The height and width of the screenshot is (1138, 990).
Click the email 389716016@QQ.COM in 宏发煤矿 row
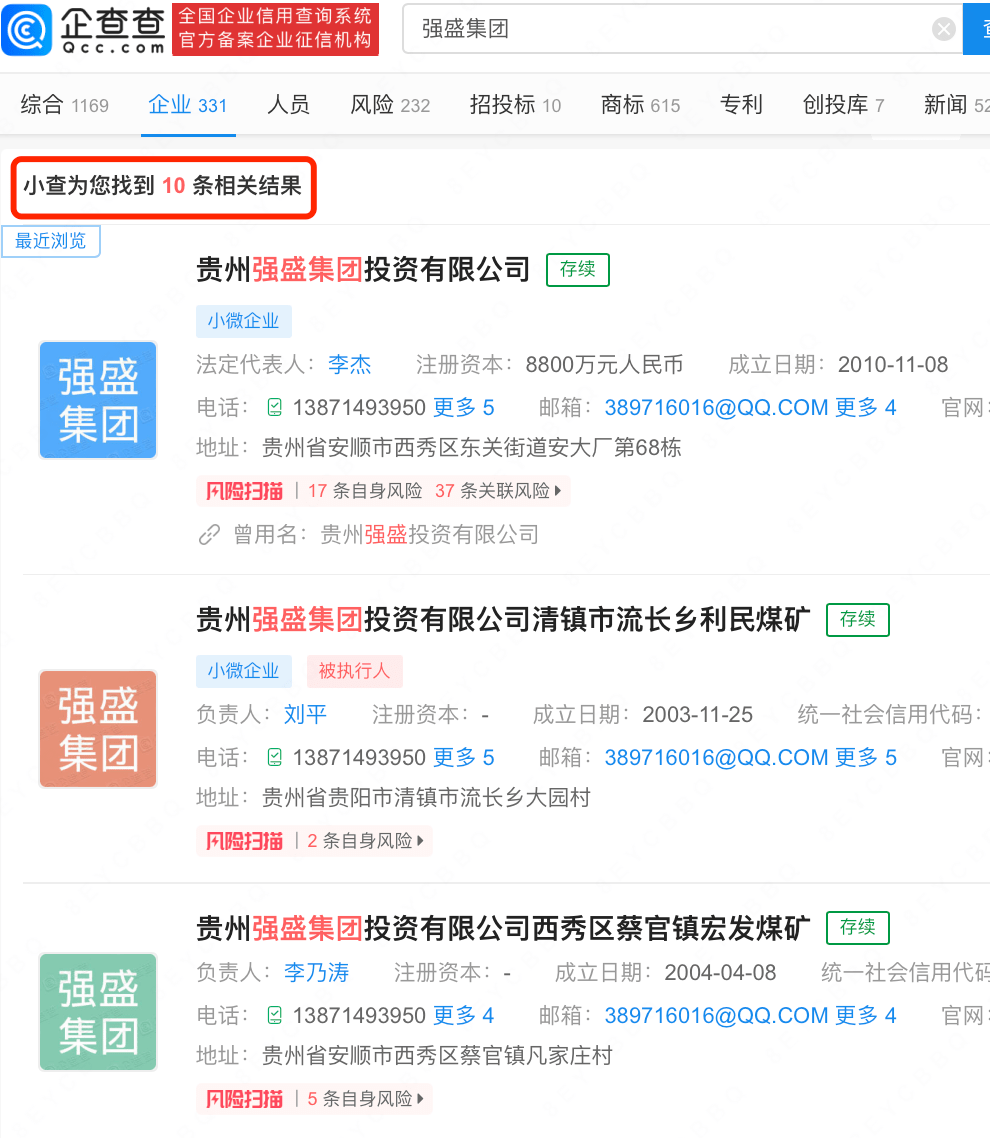coord(716,1015)
